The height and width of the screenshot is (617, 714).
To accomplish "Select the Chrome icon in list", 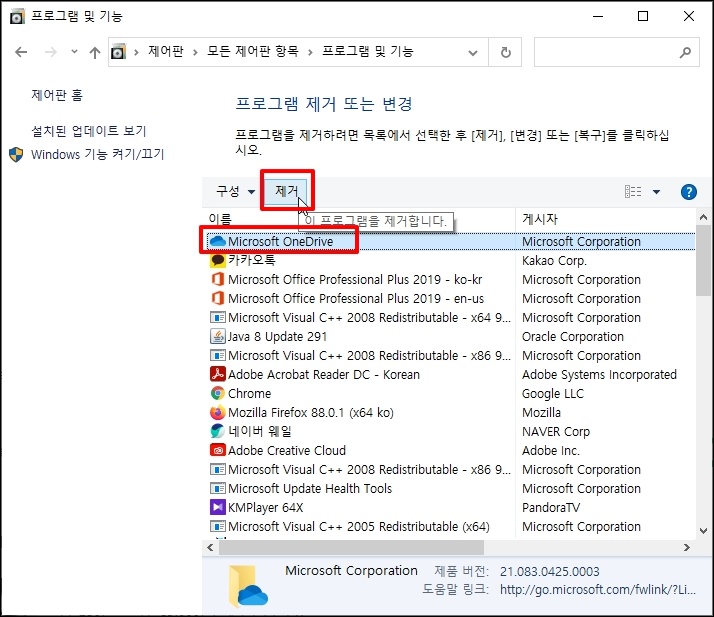I will coord(218,393).
